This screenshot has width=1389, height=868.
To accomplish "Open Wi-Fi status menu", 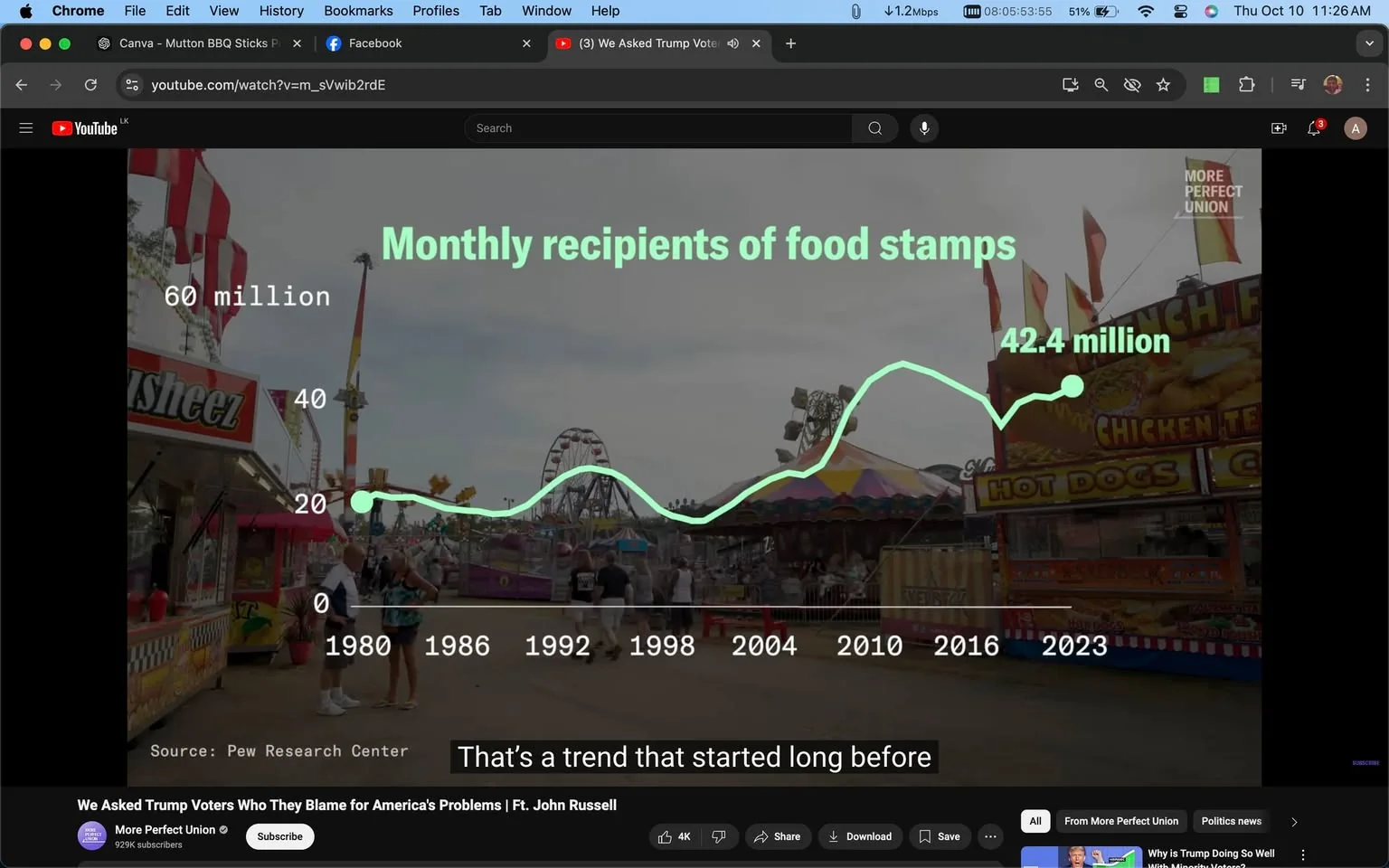I will pyautogui.click(x=1146, y=11).
